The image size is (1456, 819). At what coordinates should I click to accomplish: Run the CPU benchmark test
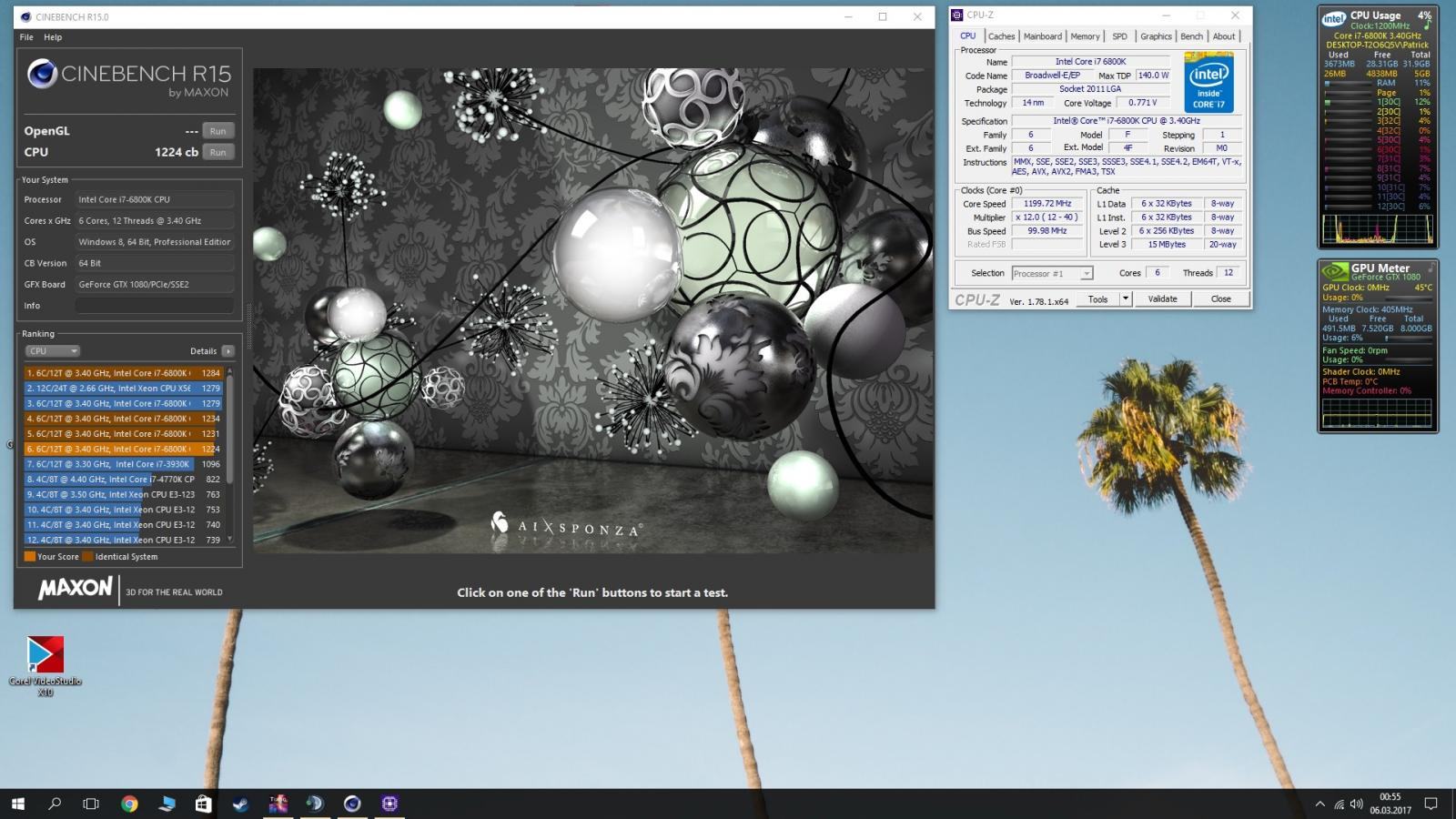tap(217, 152)
